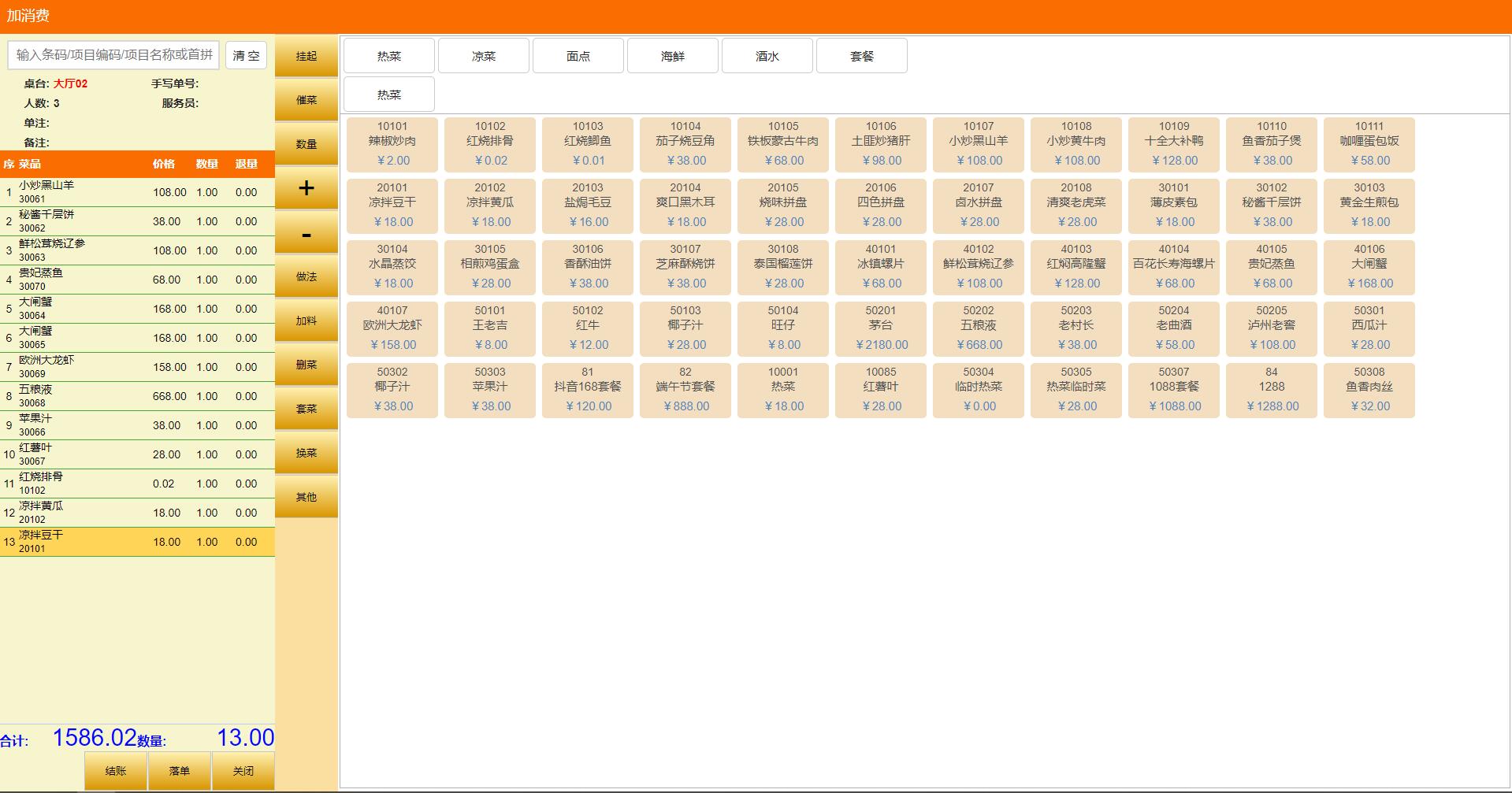Click the 落单 place order button

coord(180,771)
